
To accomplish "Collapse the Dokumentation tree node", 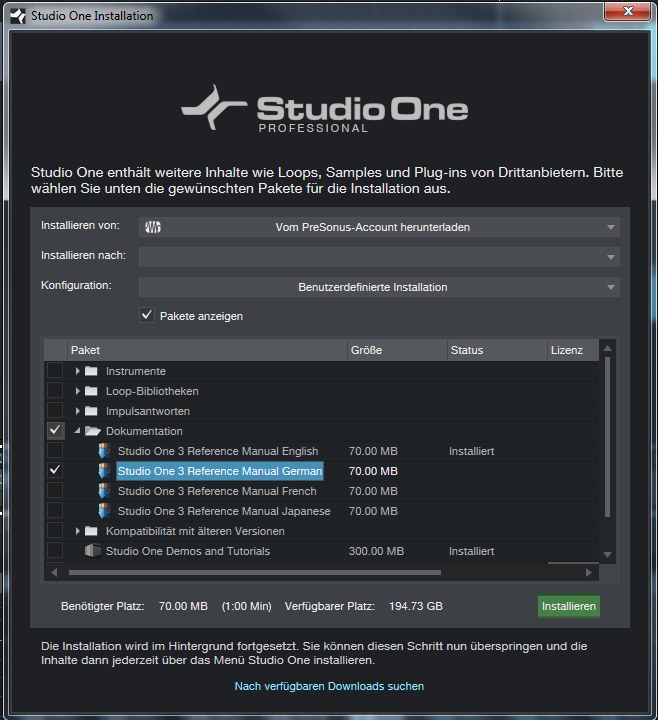I will click(77, 431).
